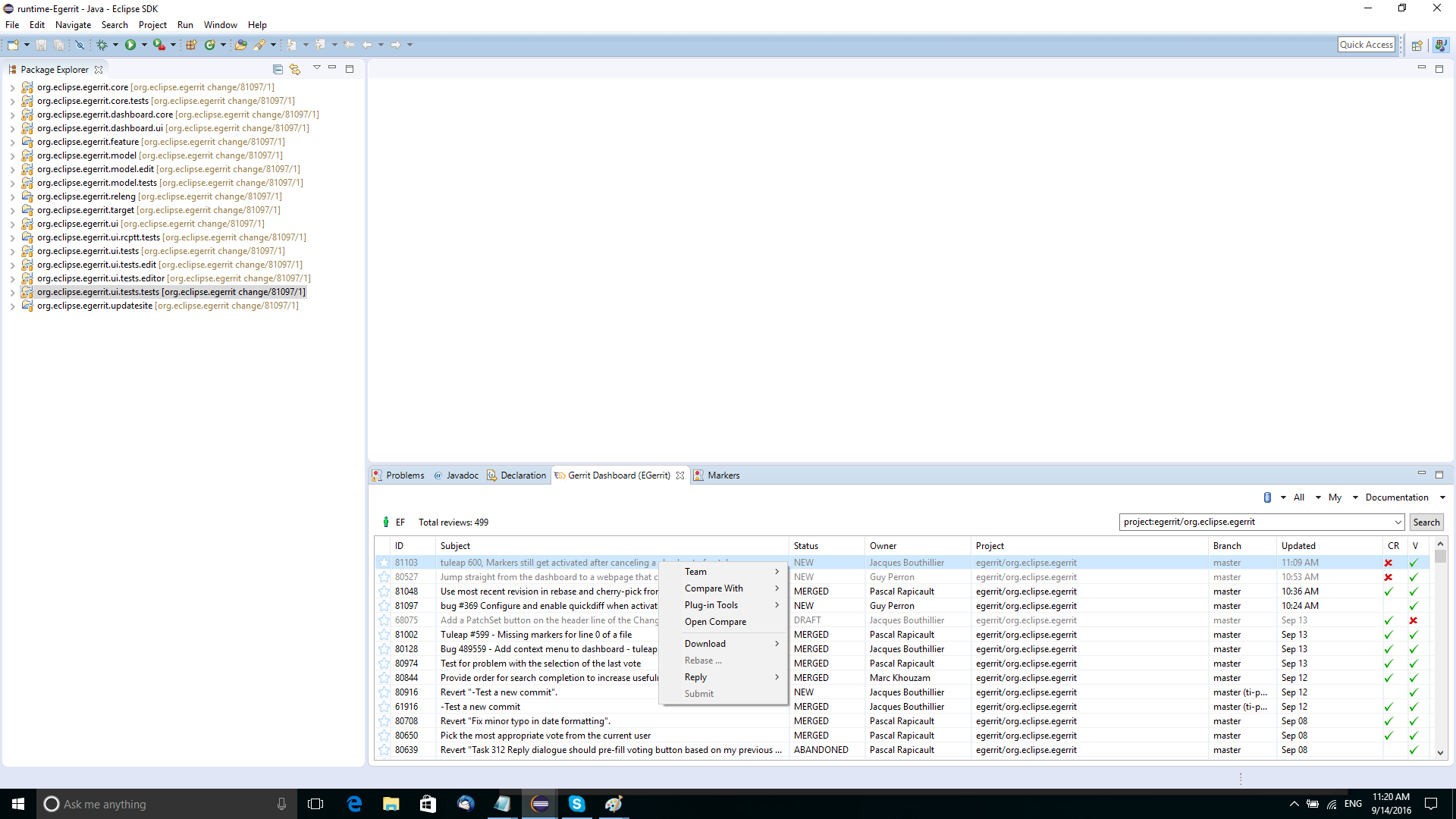Click the Open Perspective icon

[x=1417, y=45]
